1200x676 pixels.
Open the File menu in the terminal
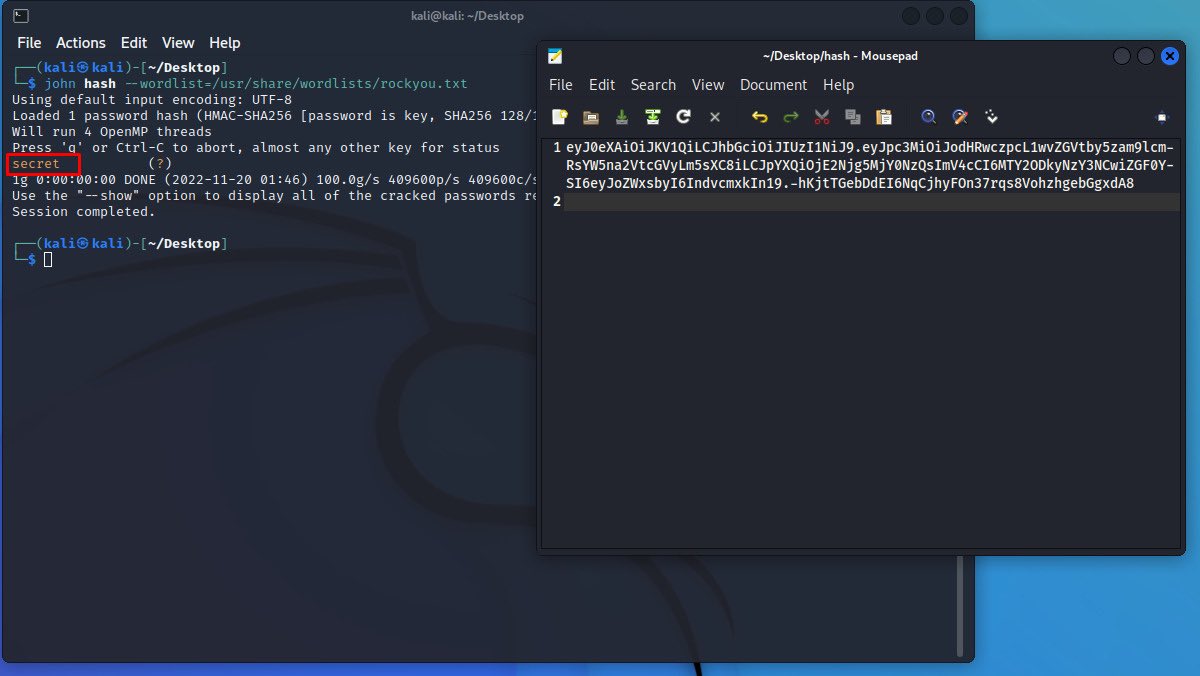(x=29, y=43)
